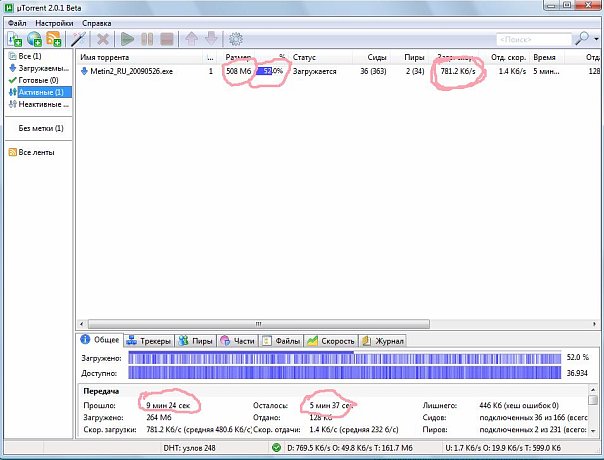Screen dimensions: 604x460
Task: Pause the torrent using the toolbar icon
Action: [x=147, y=39]
